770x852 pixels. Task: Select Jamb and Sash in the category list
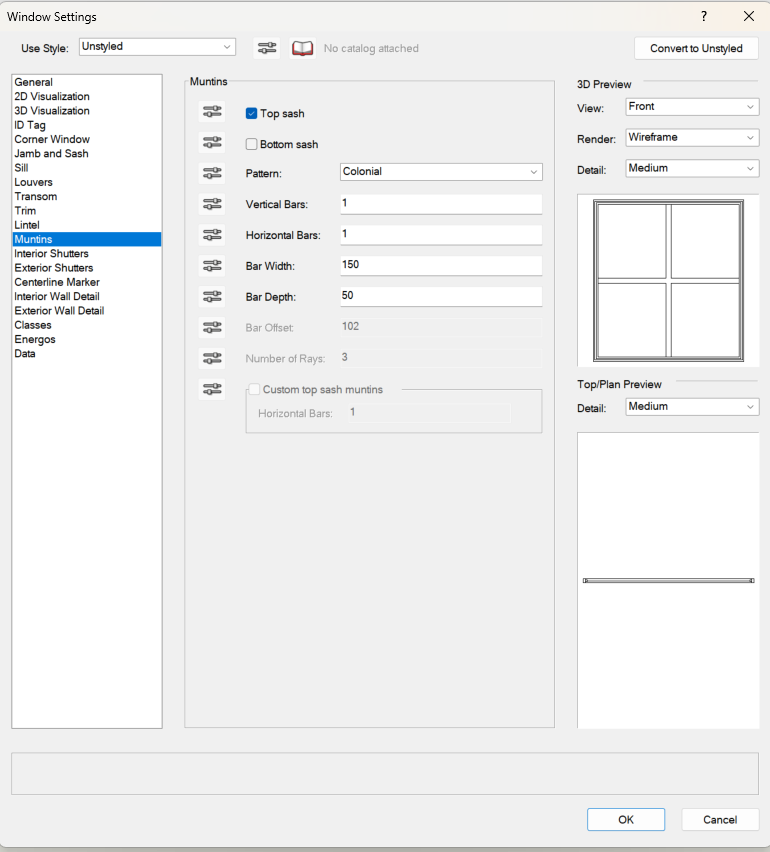51,154
